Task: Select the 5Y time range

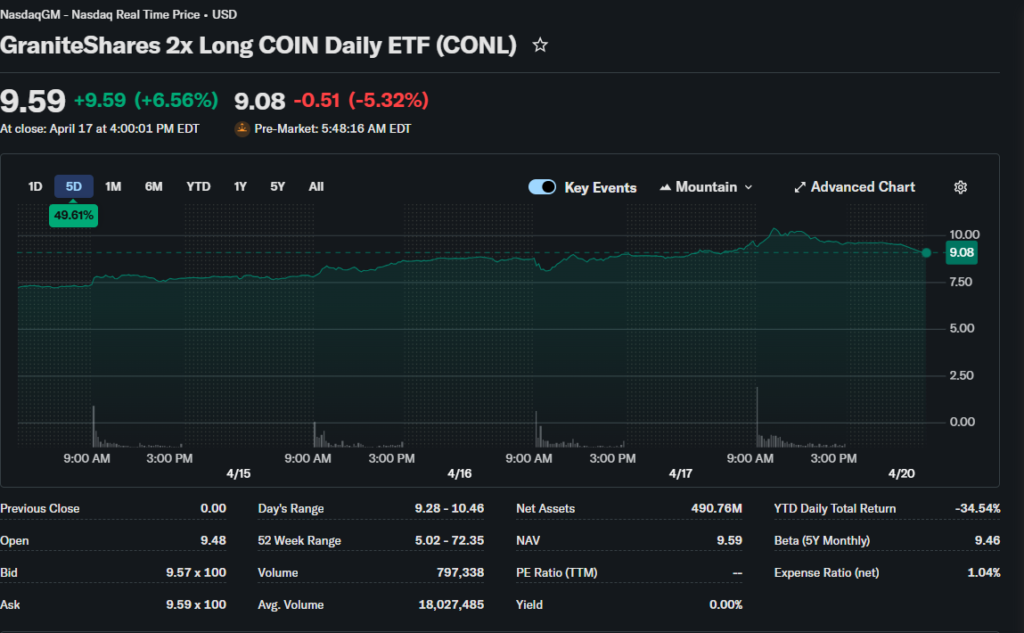Action: tap(278, 186)
